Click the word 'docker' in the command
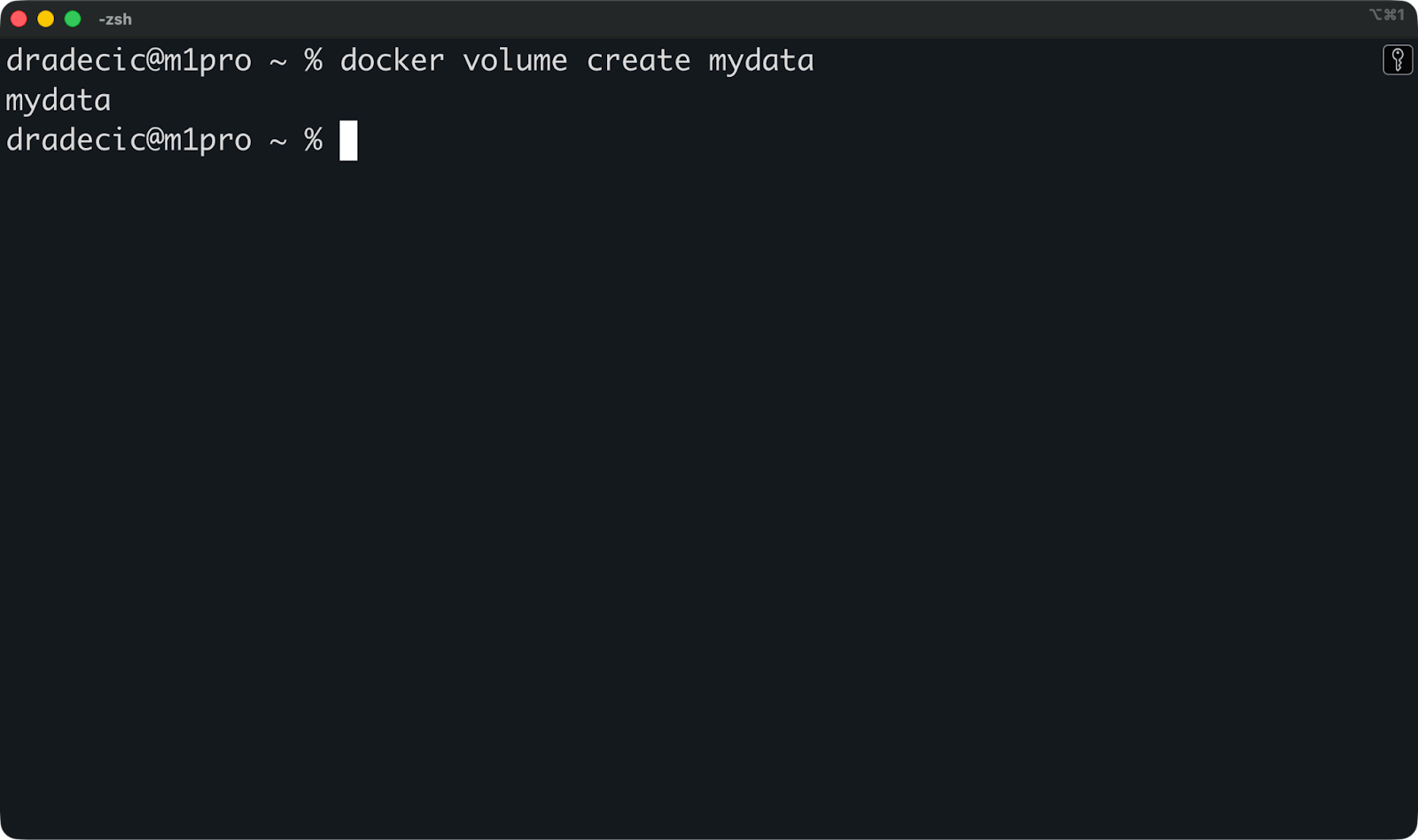The height and width of the screenshot is (840, 1418). click(x=393, y=60)
